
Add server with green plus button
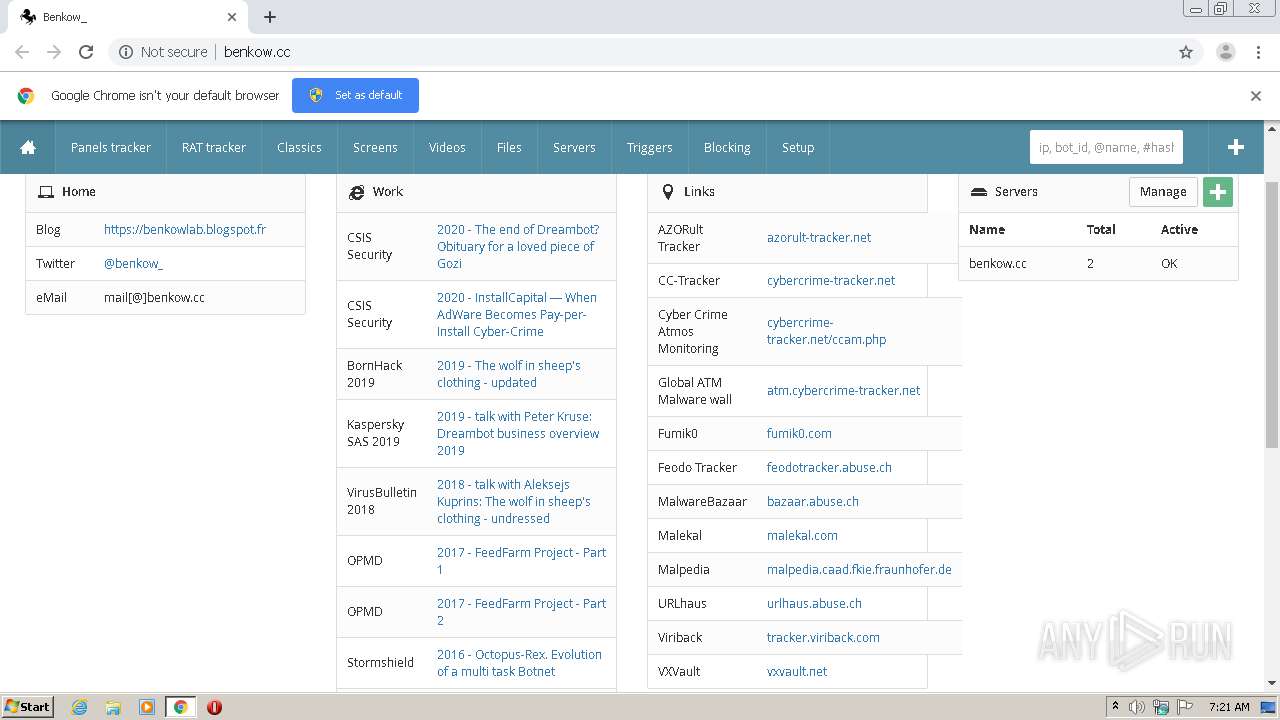[x=1217, y=192]
